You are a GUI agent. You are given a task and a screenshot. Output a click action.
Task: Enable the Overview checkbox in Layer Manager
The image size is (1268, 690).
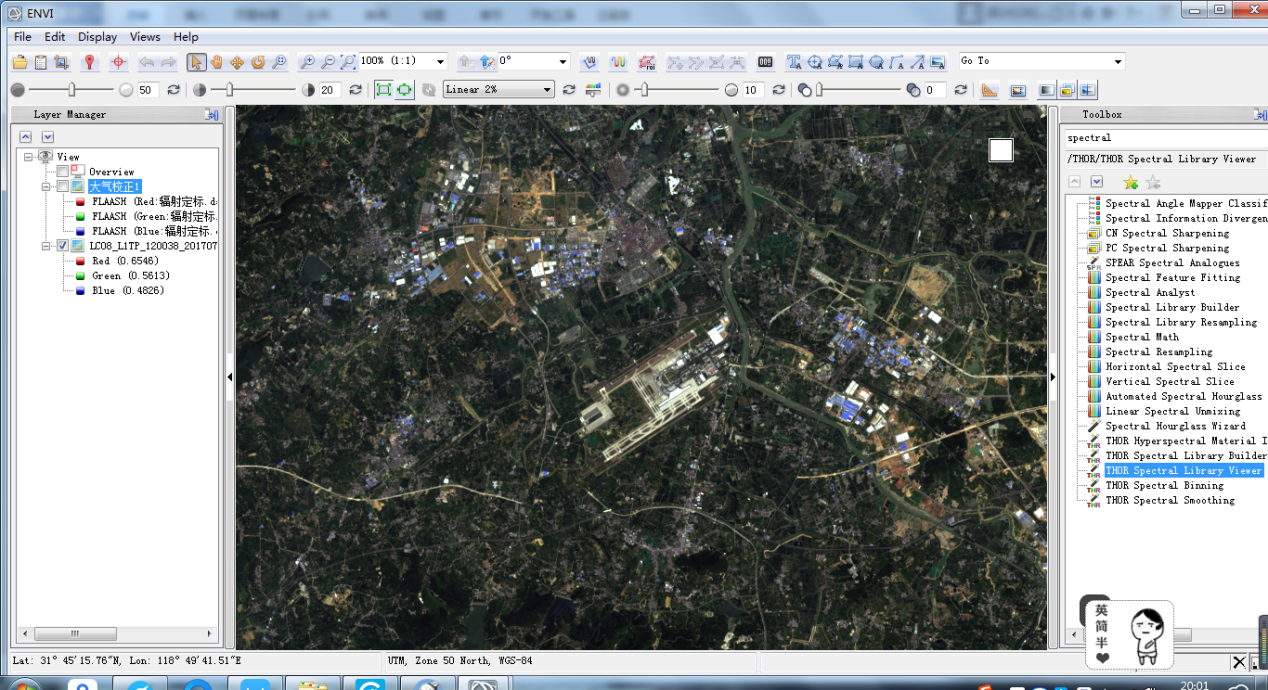63,172
